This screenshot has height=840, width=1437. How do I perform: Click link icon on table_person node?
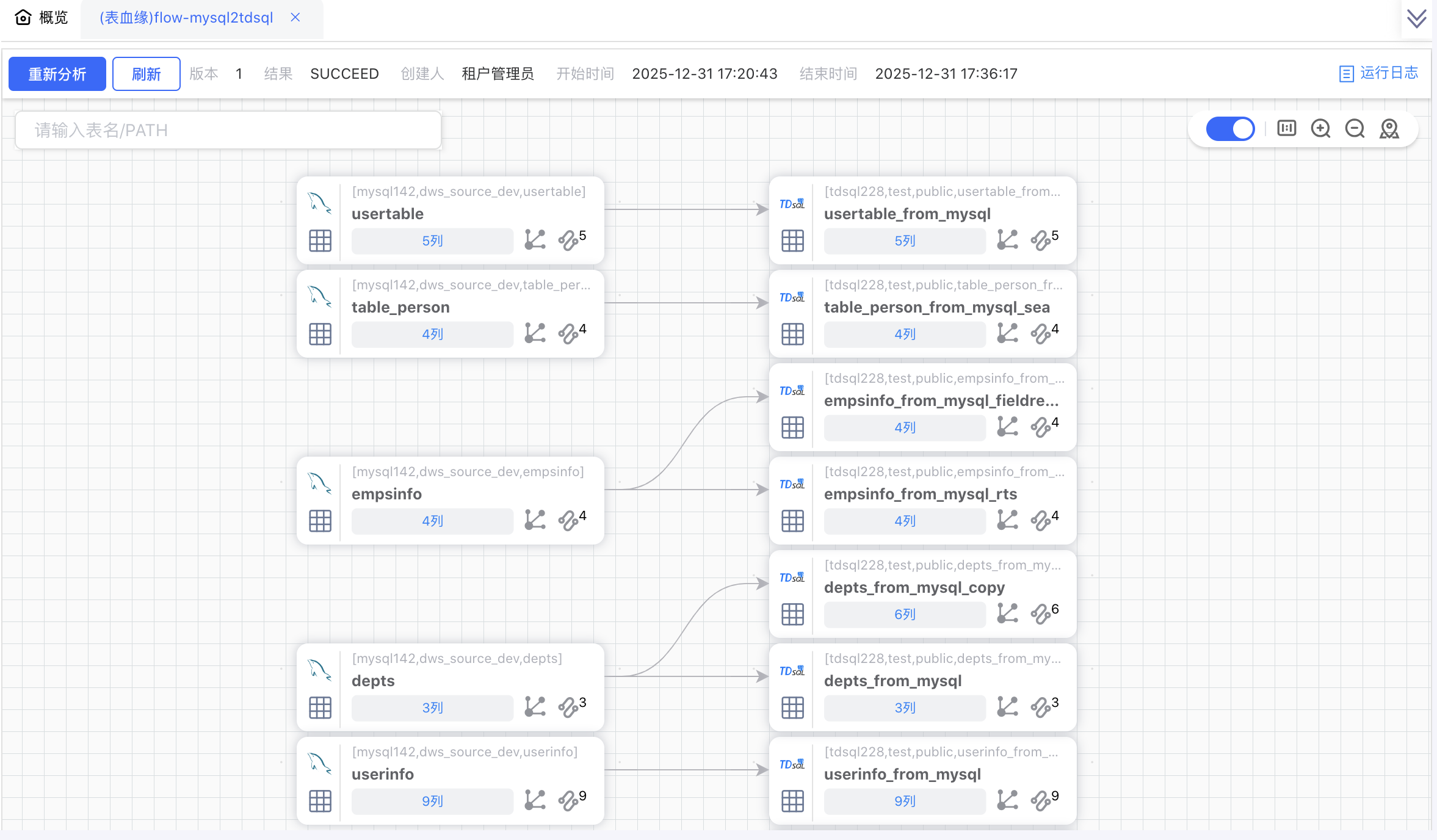tap(568, 333)
